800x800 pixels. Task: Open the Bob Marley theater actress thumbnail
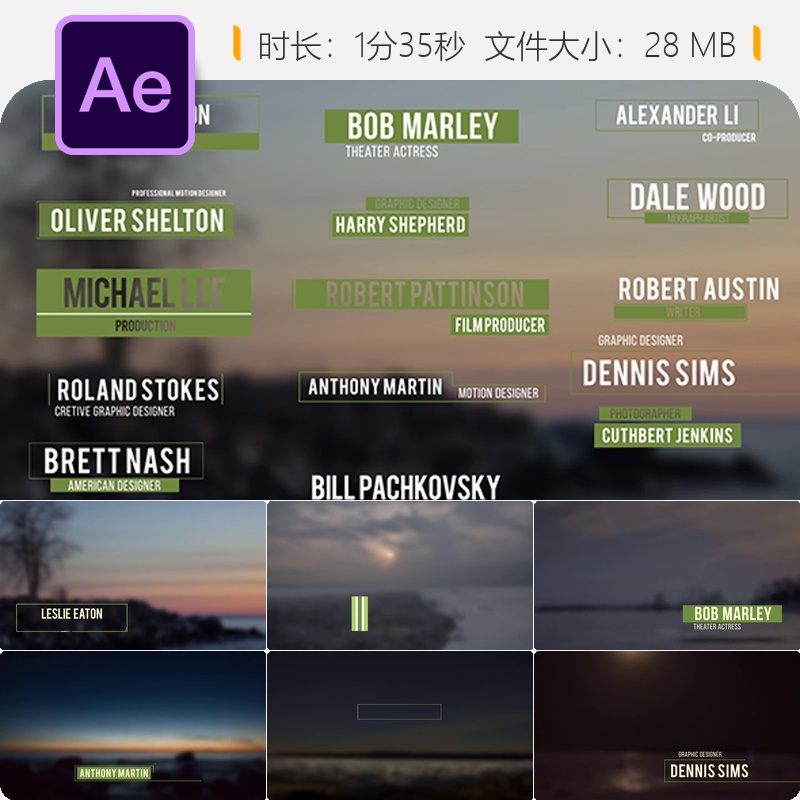[x=667, y=575]
